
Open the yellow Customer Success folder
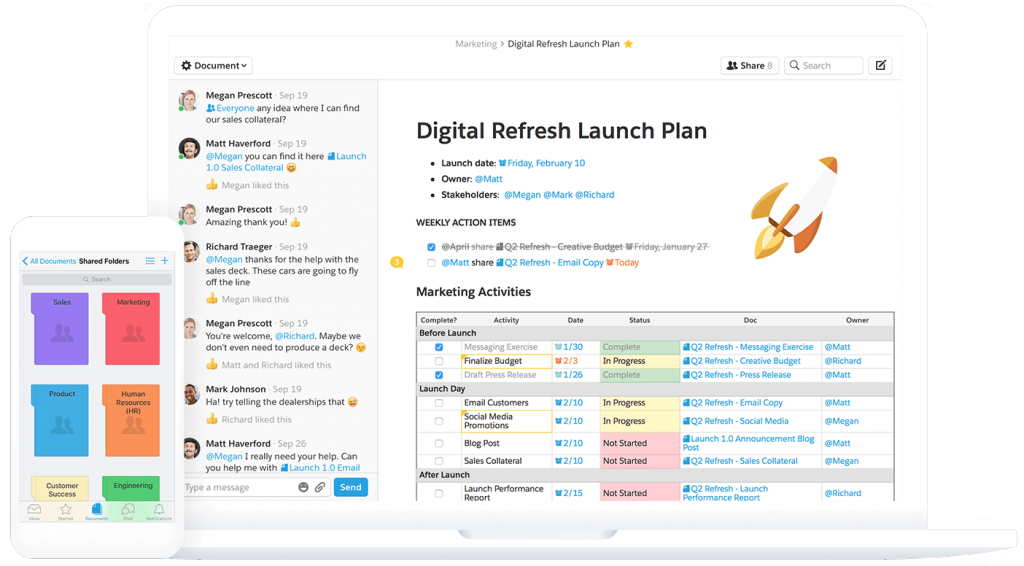click(61, 488)
